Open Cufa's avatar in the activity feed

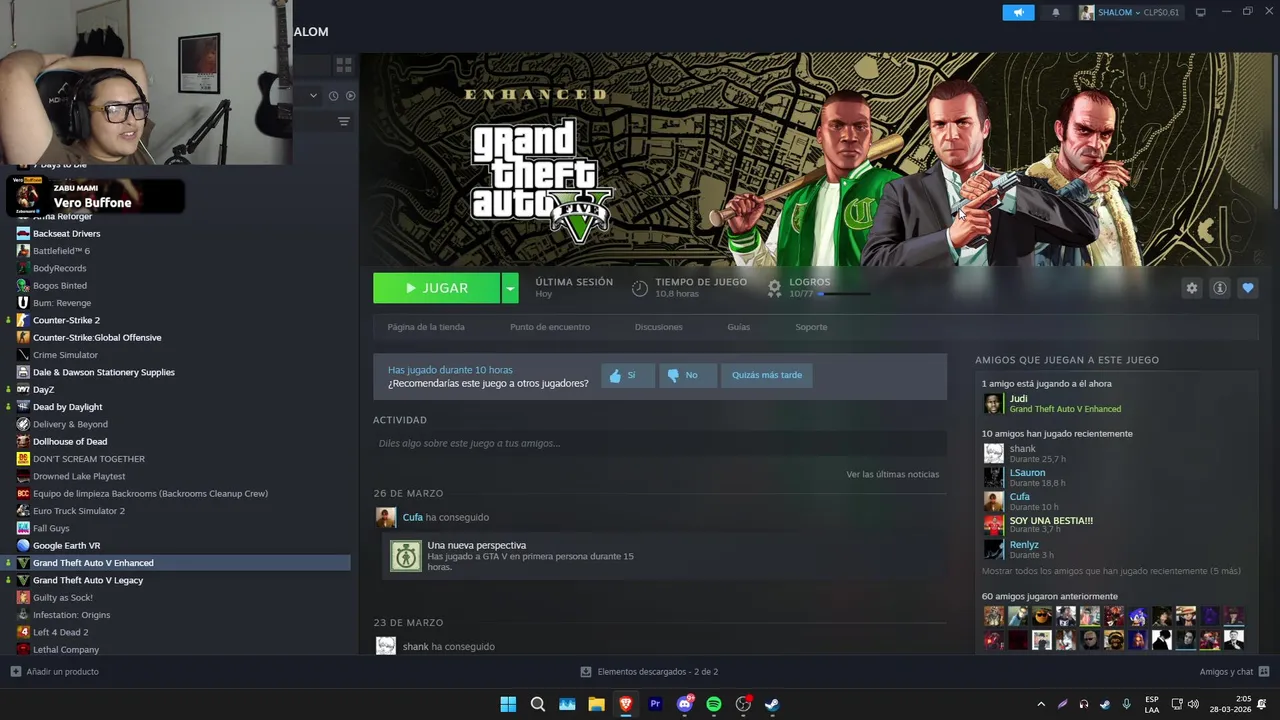pyautogui.click(x=386, y=517)
